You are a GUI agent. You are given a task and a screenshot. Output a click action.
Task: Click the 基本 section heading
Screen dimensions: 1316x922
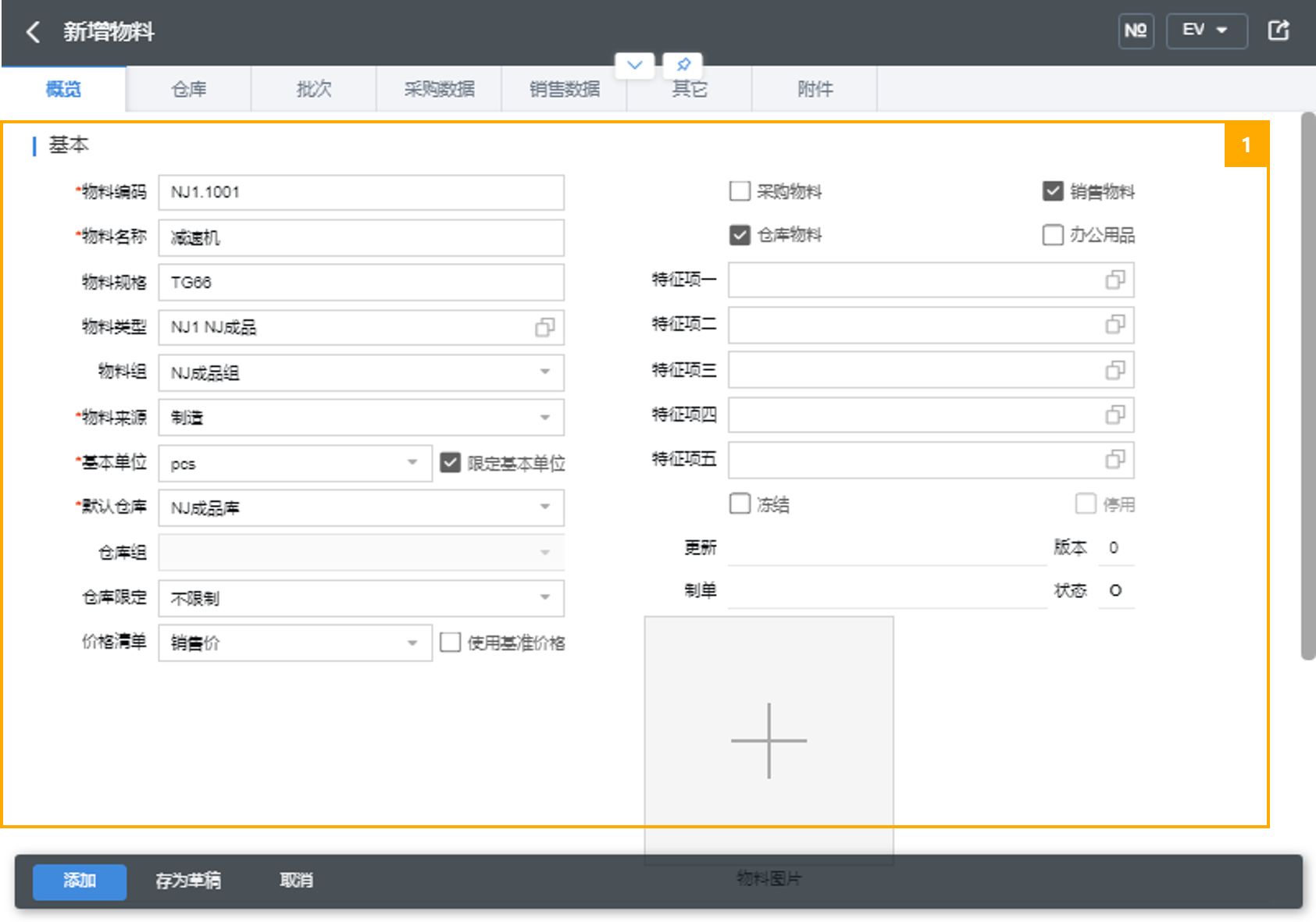click(x=69, y=145)
